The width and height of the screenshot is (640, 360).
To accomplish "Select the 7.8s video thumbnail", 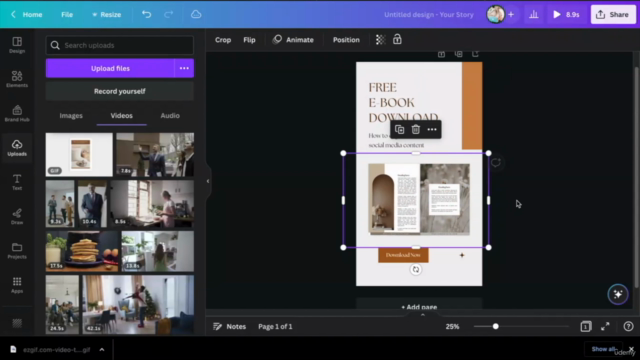I will point(155,154).
